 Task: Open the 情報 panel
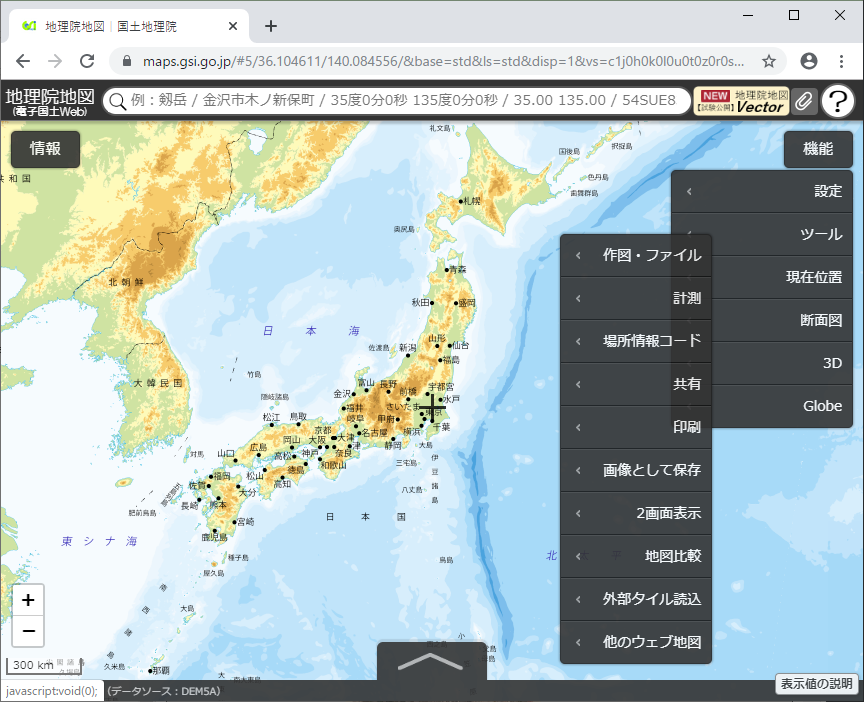(x=45, y=149)
